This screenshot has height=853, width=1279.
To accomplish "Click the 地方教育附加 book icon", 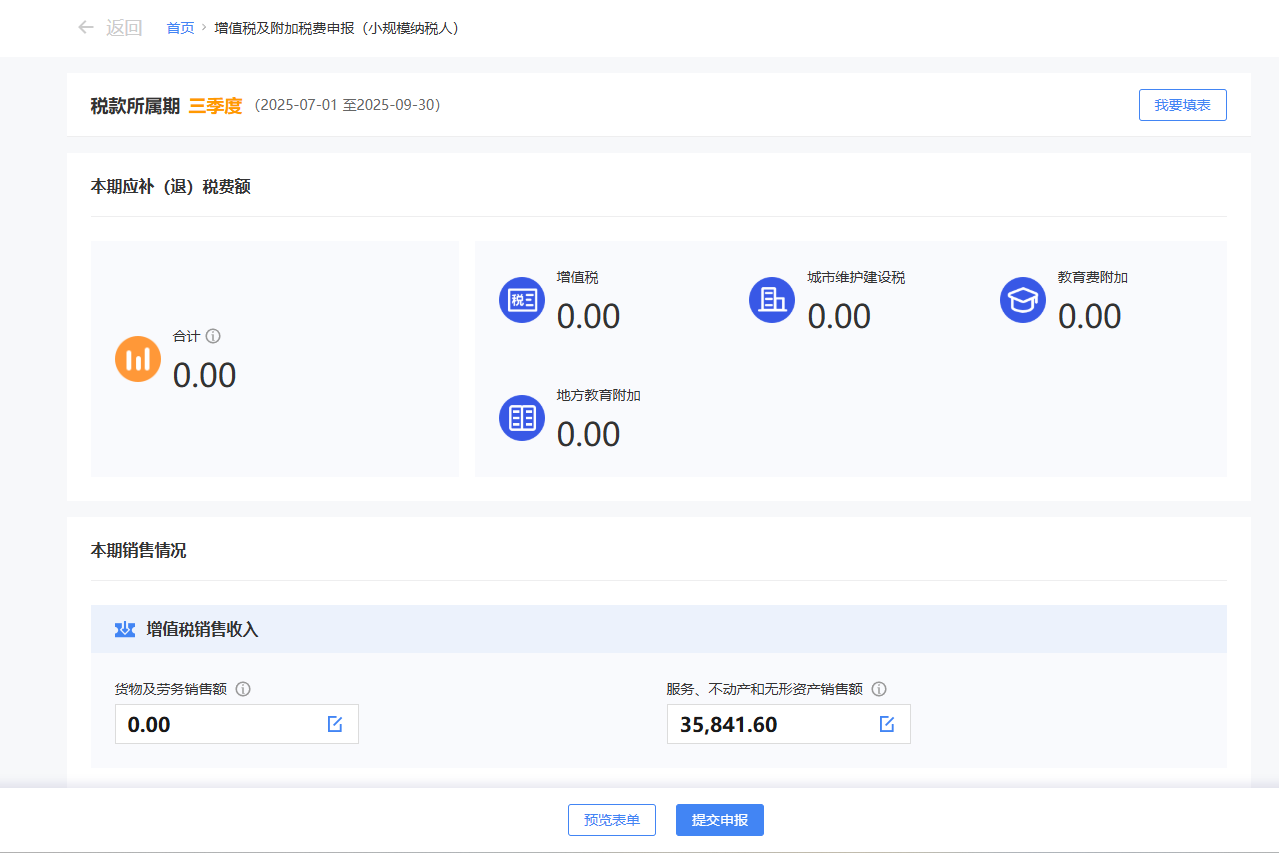I will click(x=522, y=418).
